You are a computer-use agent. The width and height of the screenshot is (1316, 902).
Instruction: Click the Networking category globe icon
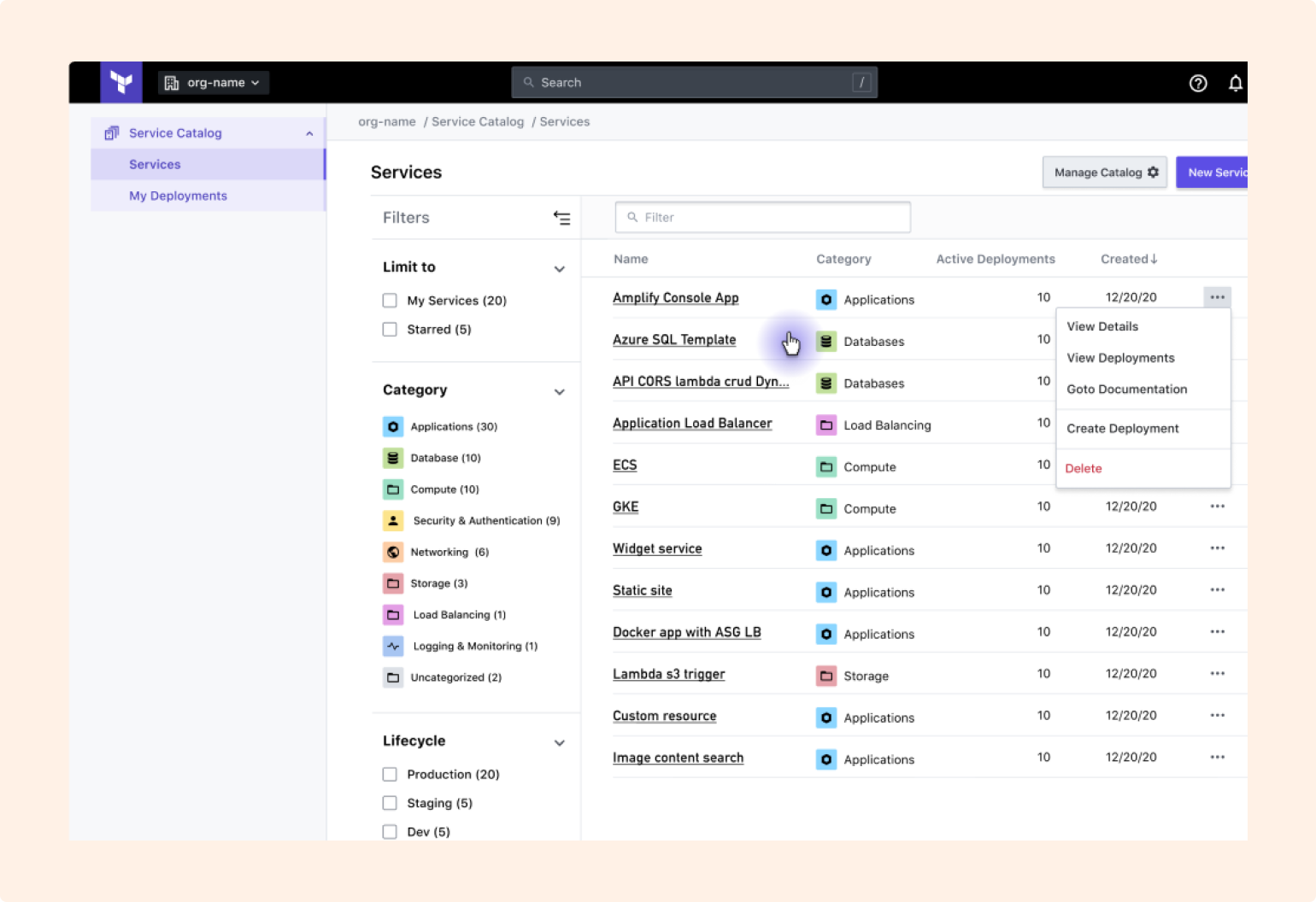[x=393, y=552]
